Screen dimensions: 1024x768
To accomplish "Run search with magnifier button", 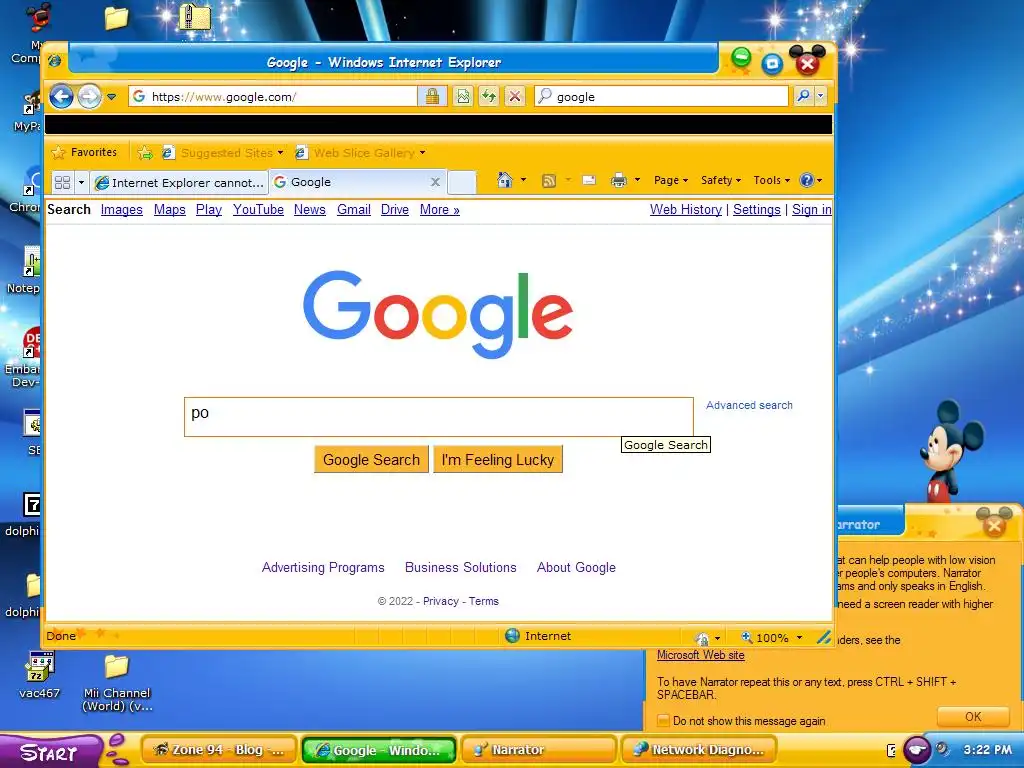I will click(x=803, y=97).
